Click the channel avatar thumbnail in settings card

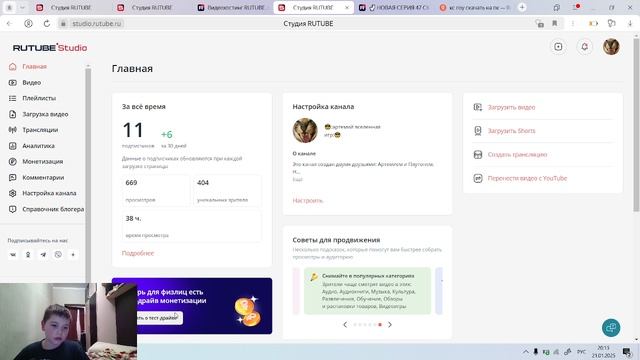point(305,131)
